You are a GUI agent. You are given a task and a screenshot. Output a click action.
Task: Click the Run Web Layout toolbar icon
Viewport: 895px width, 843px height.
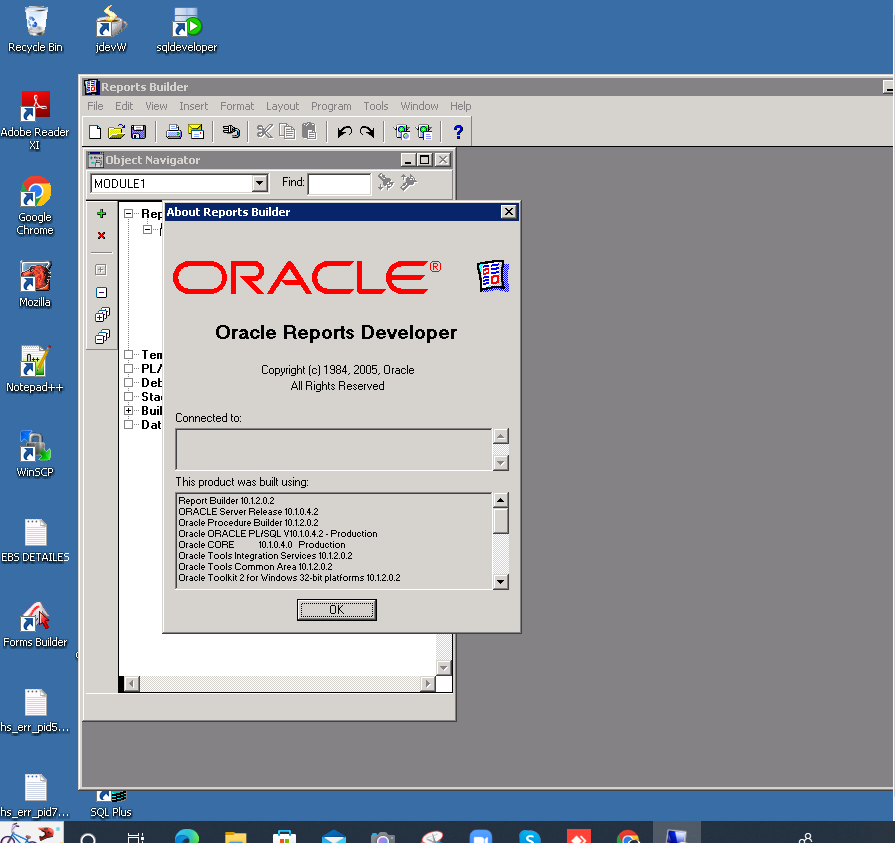(x=402, y=132)
